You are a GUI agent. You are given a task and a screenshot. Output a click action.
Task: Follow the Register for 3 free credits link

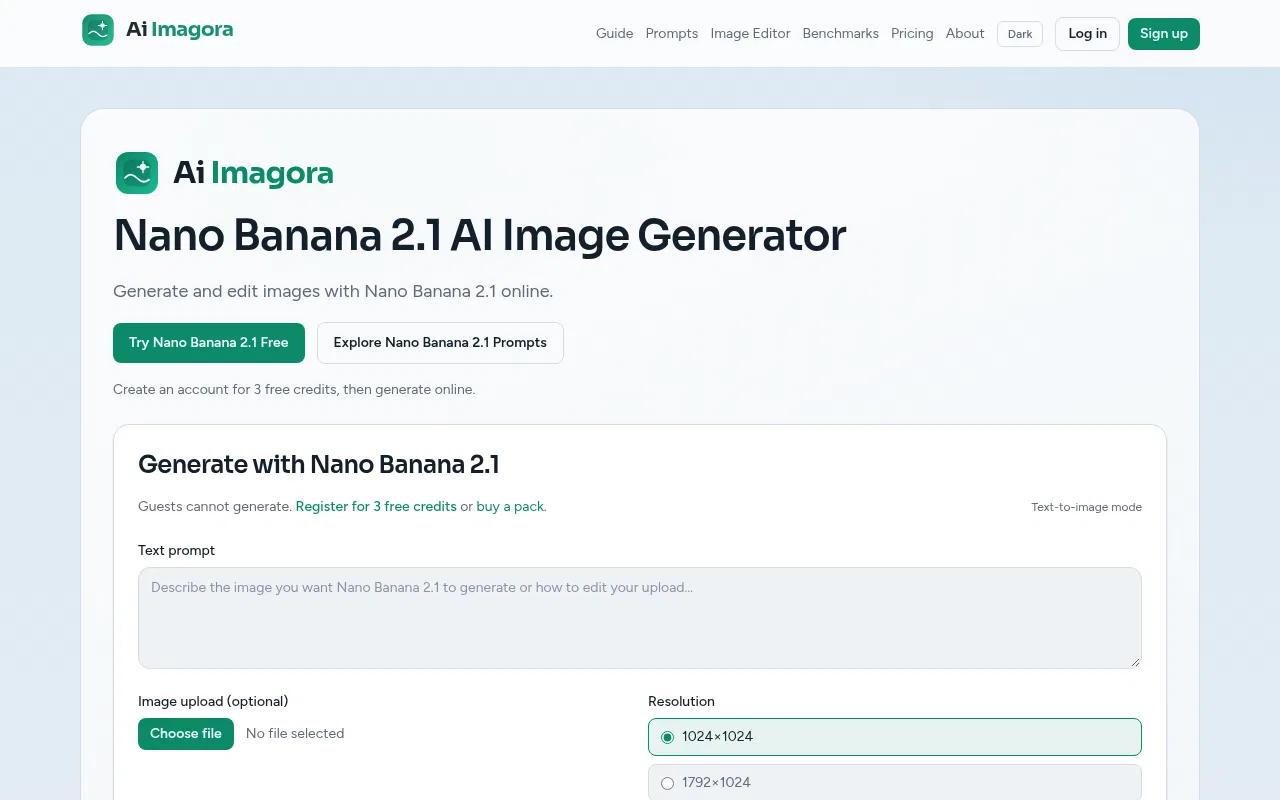376,507
